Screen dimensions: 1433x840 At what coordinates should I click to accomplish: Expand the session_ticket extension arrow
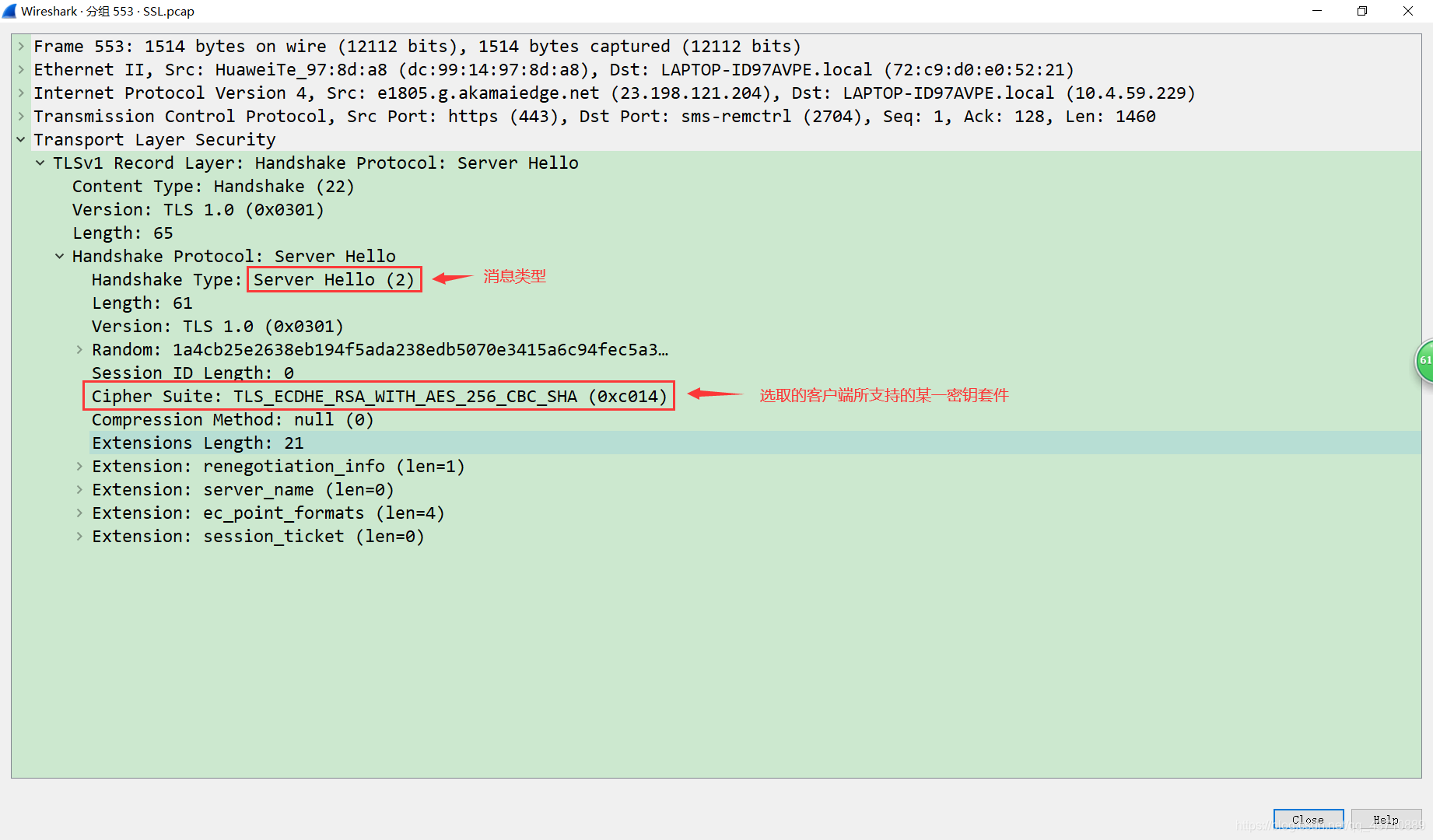(79, 537)
